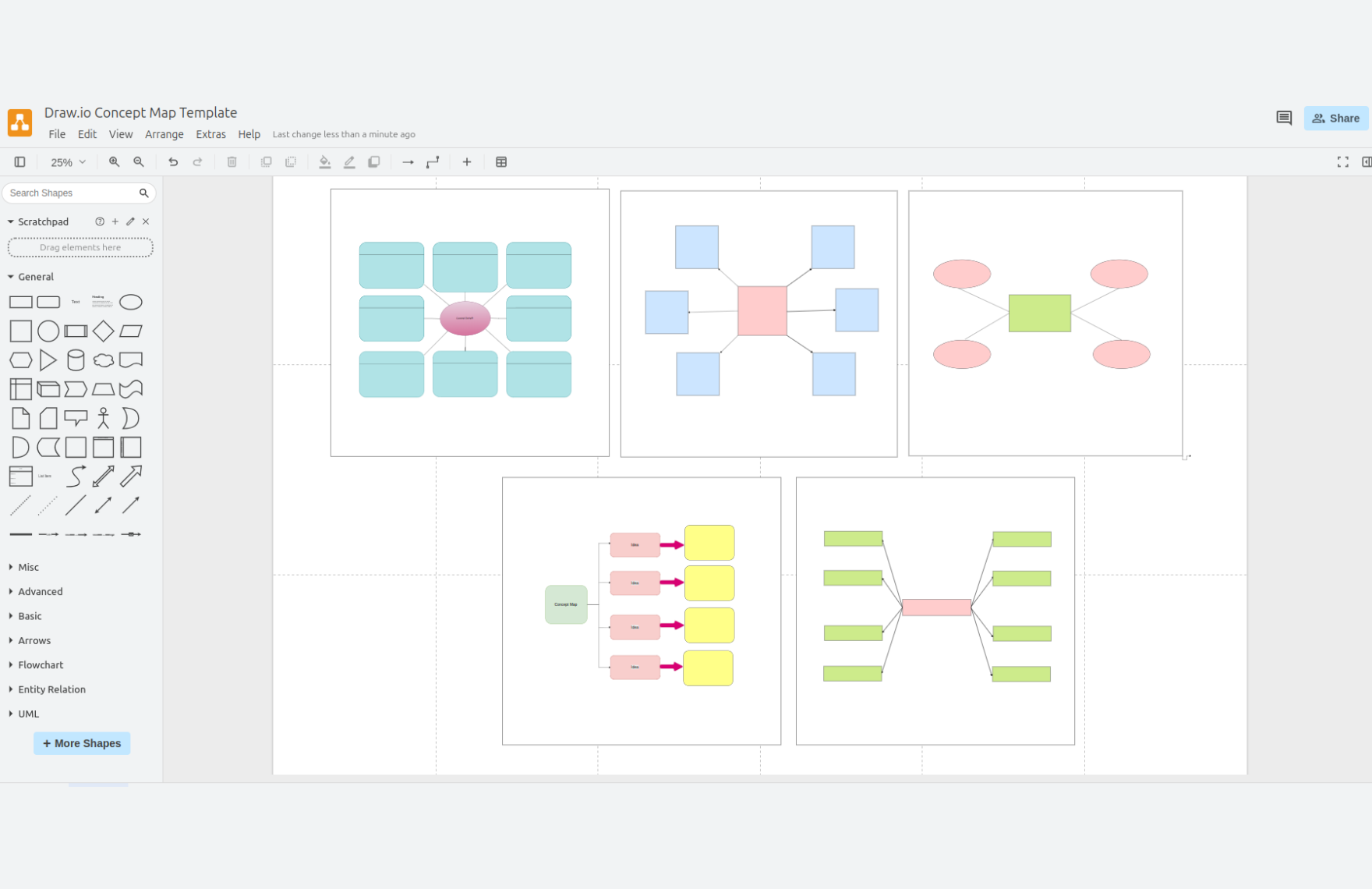Select the green center rectangle in oval diagram
The image size is (1372, 889).
pos(1040,313)
